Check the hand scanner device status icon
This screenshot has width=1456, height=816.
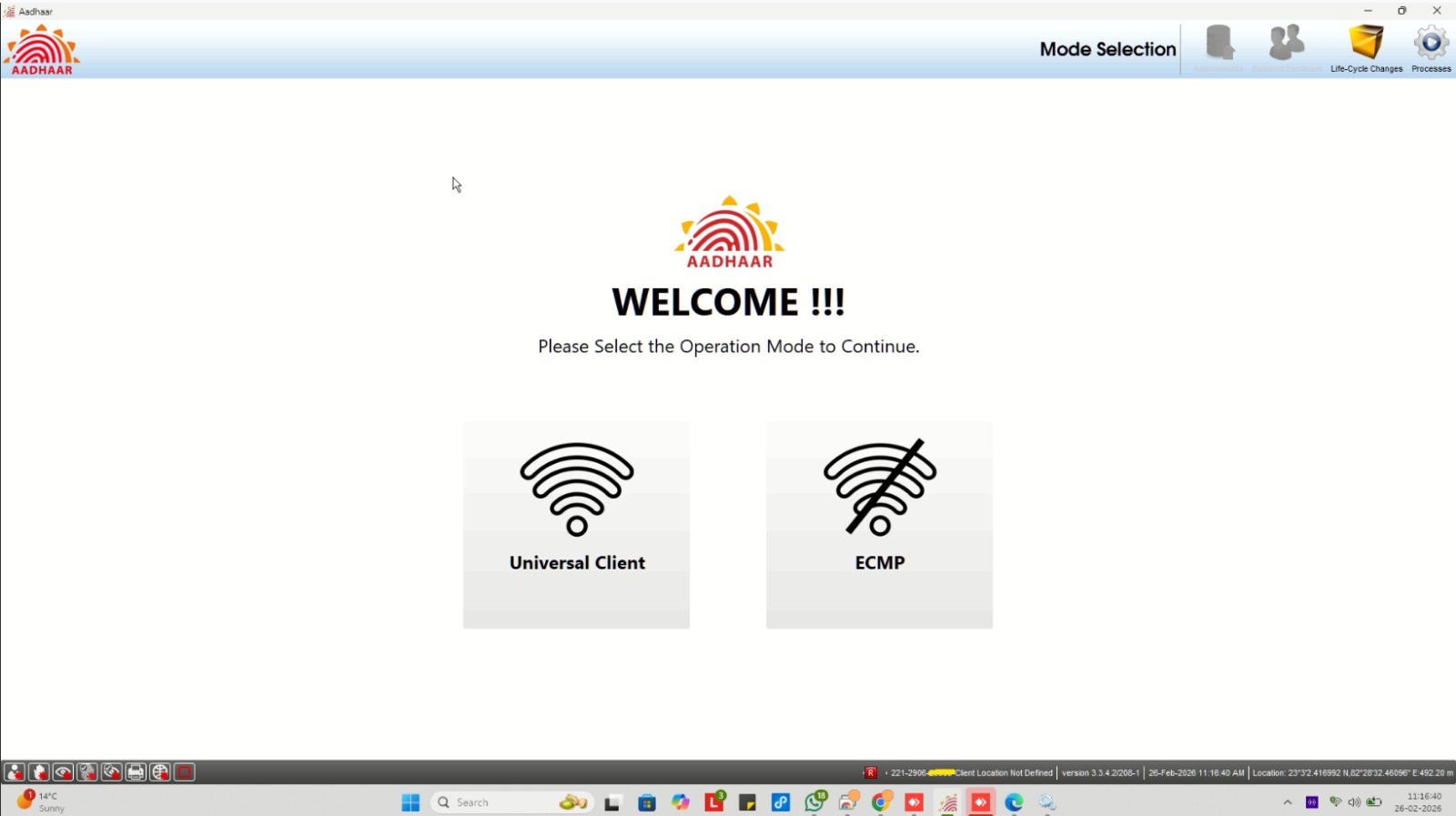coord(39,772)
